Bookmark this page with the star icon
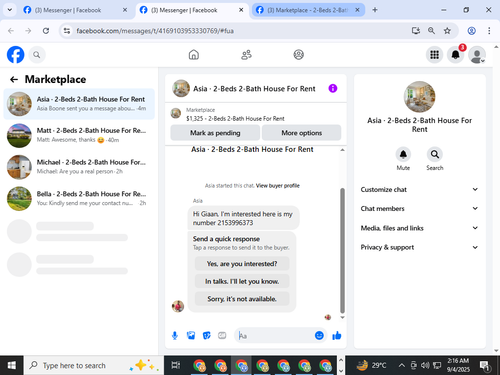The image size is (500, 375). (447, 31)
